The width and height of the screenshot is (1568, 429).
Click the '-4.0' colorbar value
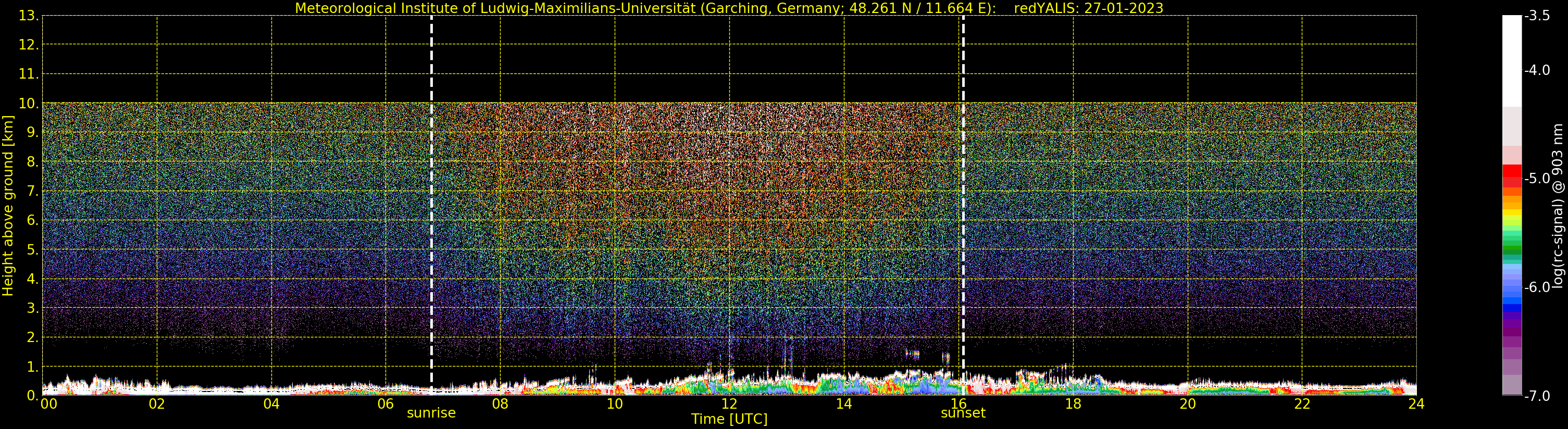pos(1537,71)
